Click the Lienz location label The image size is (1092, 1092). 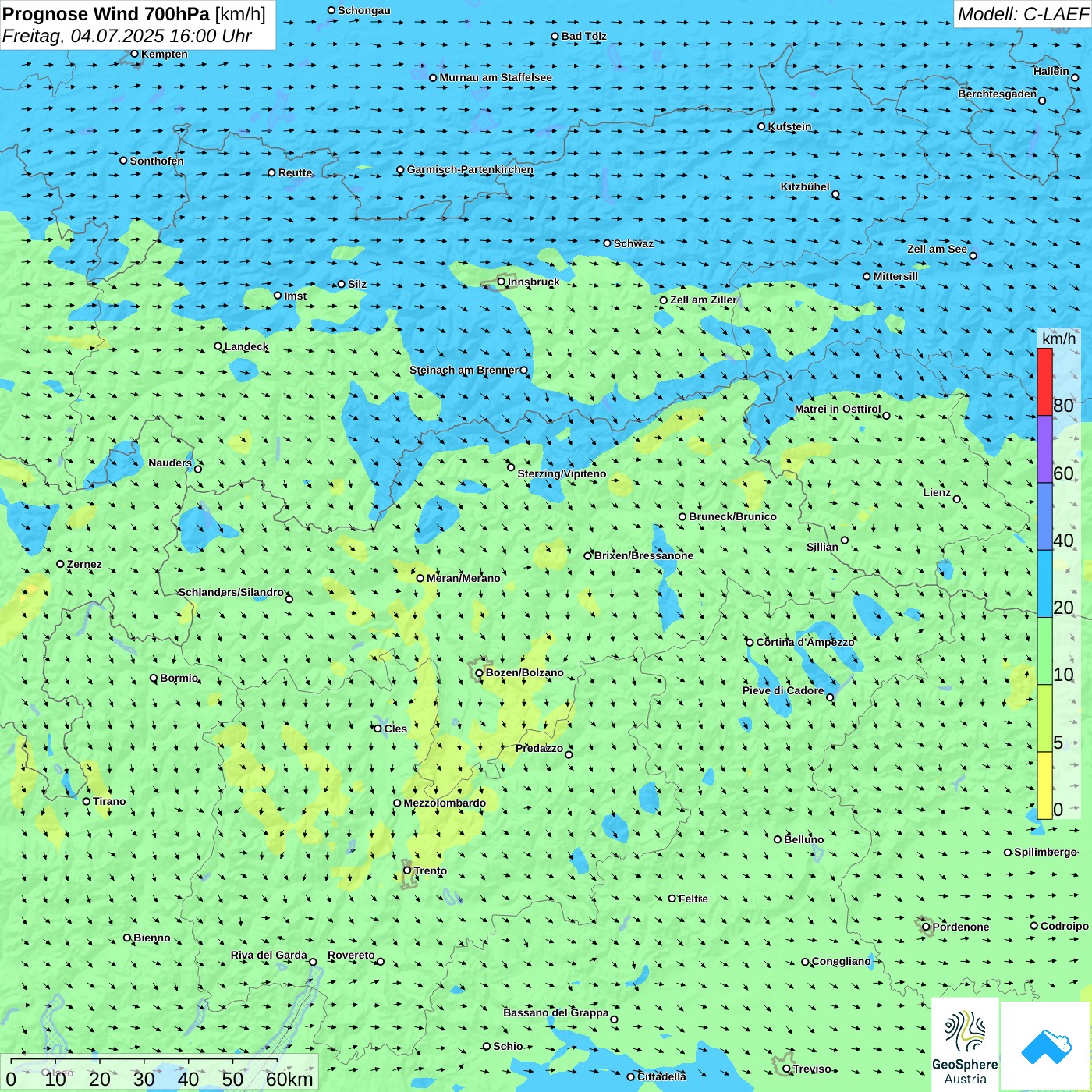(937, 492)
